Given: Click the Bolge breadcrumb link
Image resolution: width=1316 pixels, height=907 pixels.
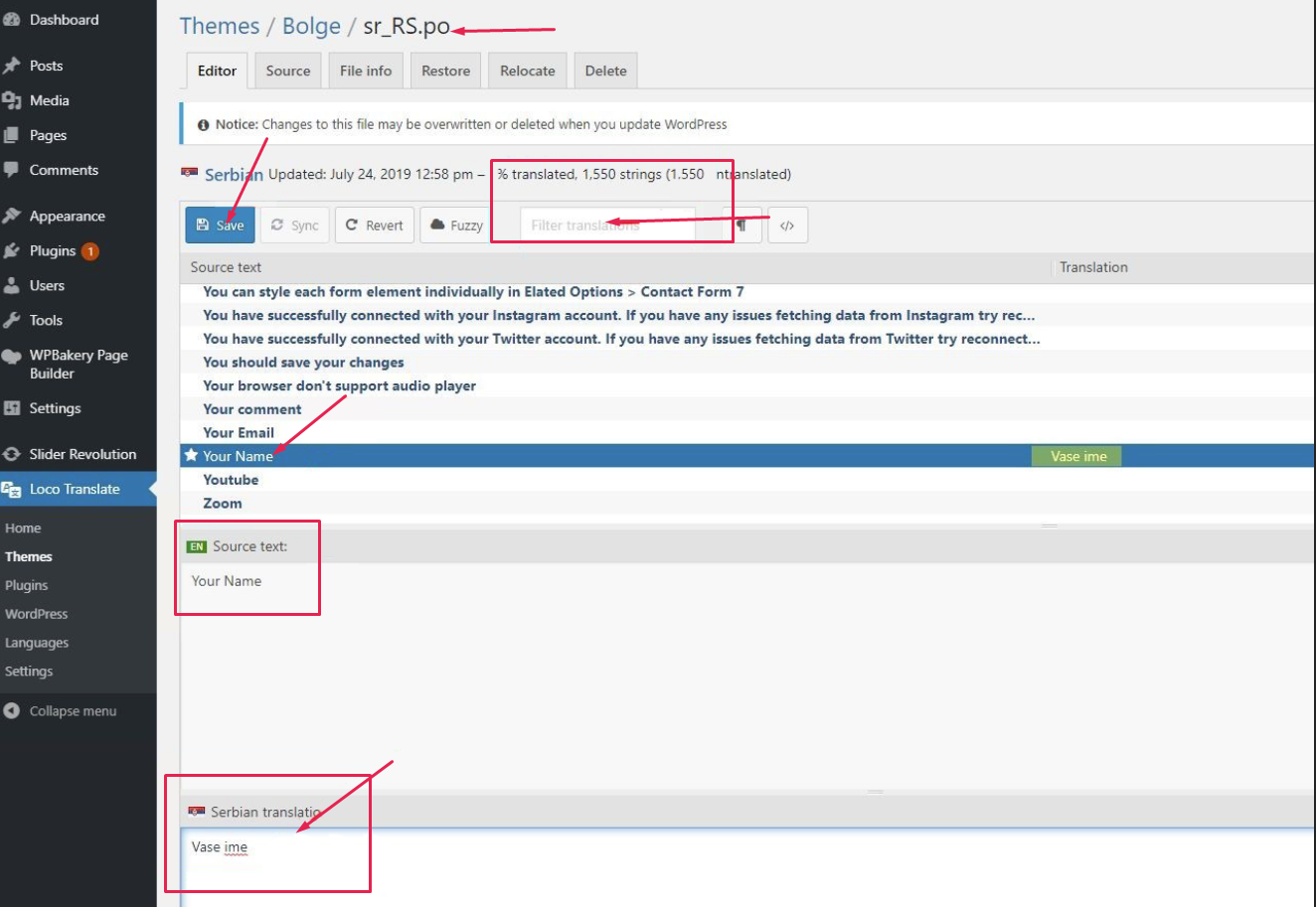Looking at the screenshot, I should [311, 26].
